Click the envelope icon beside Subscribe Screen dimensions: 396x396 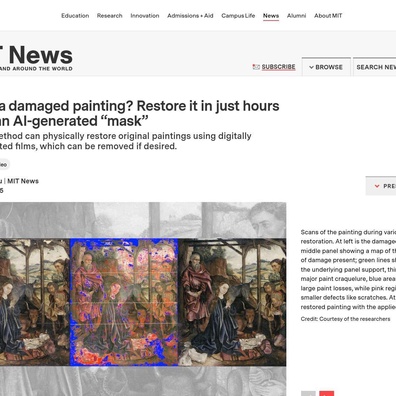tap(256, 67)
